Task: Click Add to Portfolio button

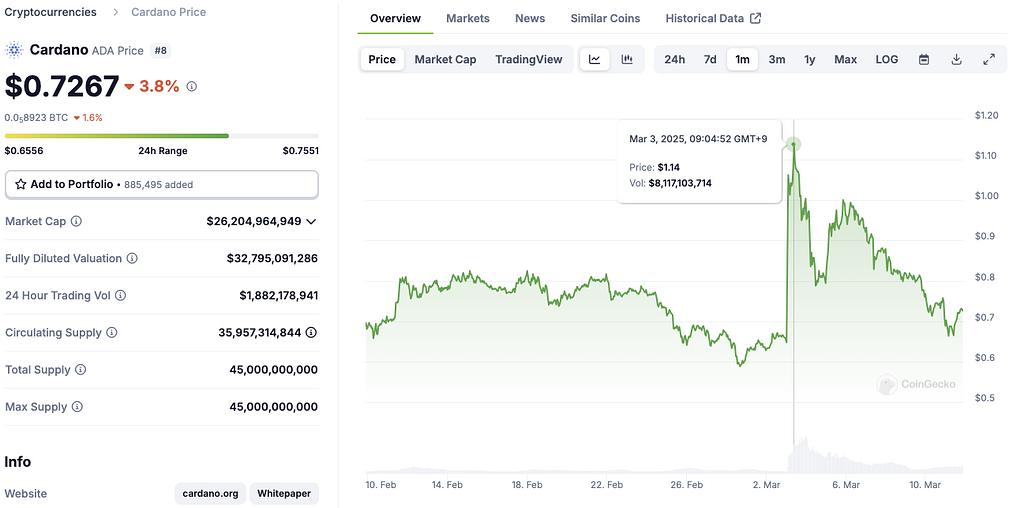Action: 162,184
